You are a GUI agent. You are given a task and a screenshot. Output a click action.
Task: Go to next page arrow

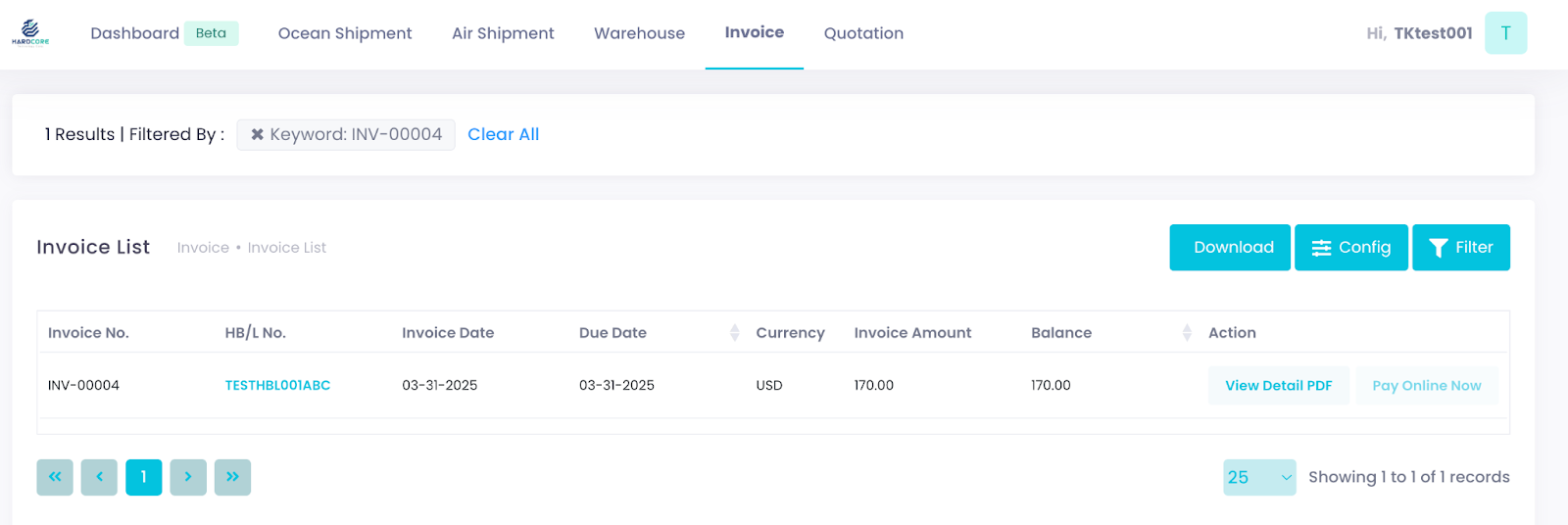188,477
